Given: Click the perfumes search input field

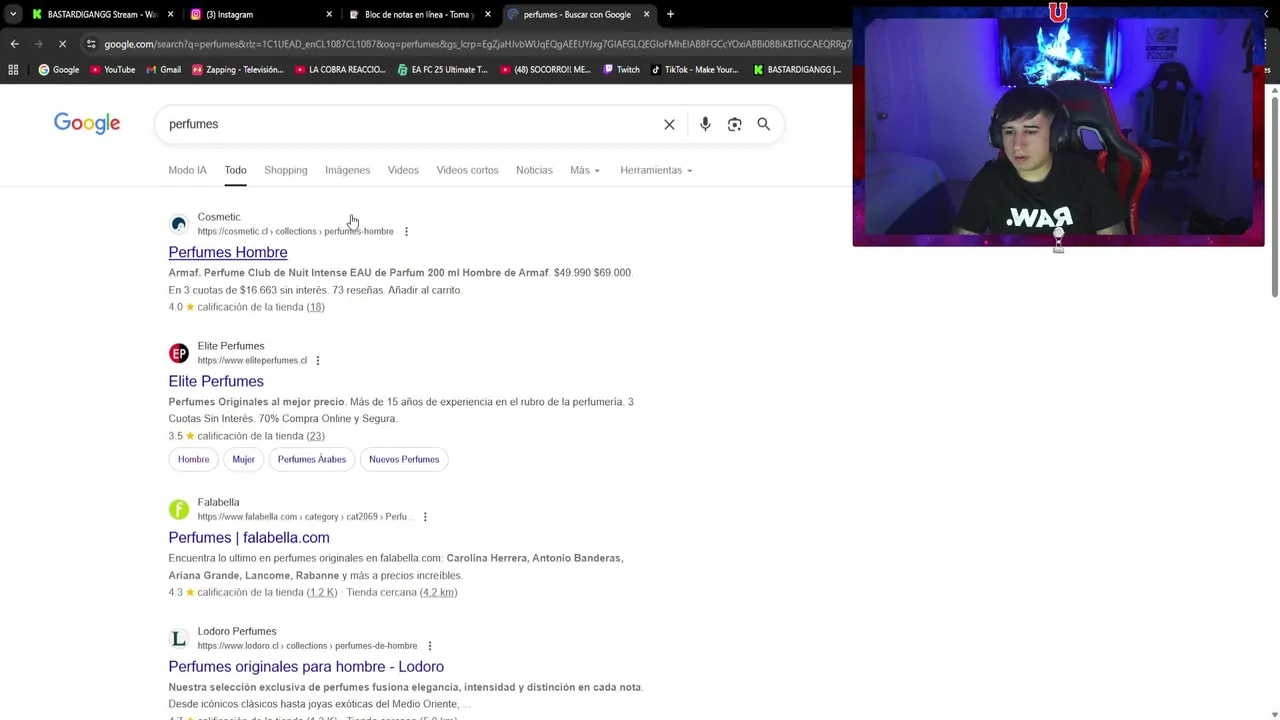Looking at the screenshot, I should tap(410, 124).
